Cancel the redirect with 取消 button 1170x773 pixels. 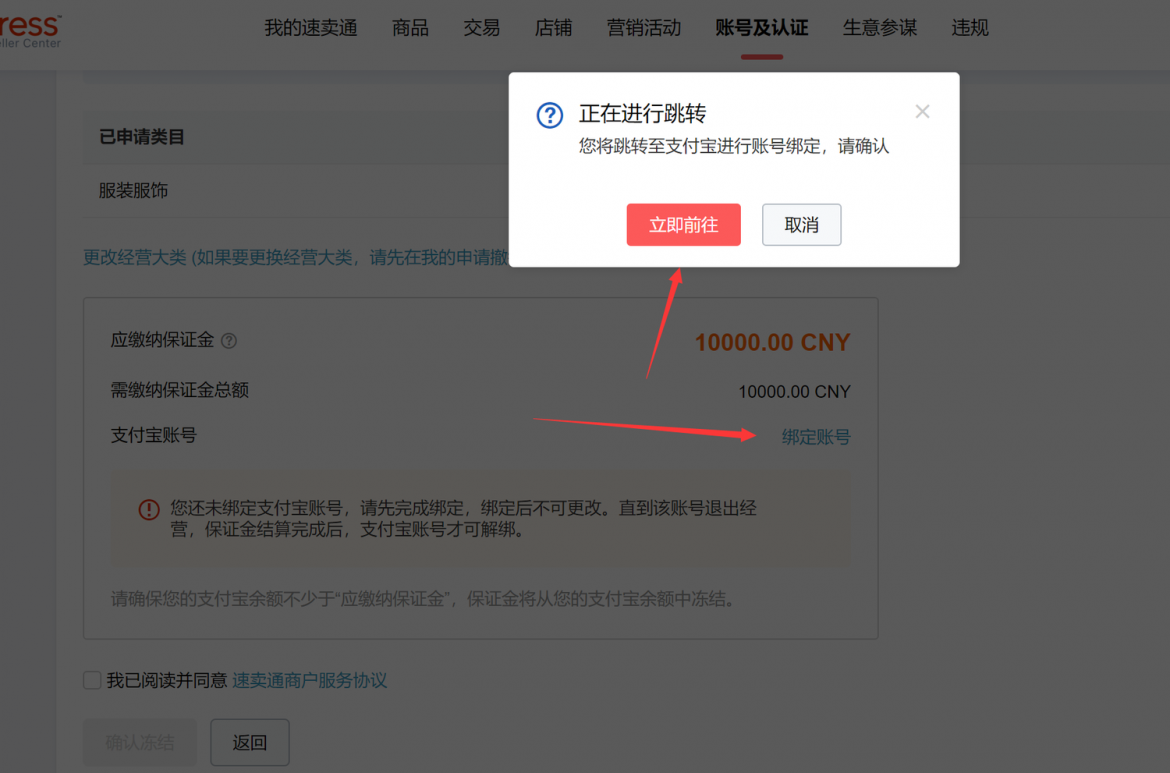(x=801, y=225)
